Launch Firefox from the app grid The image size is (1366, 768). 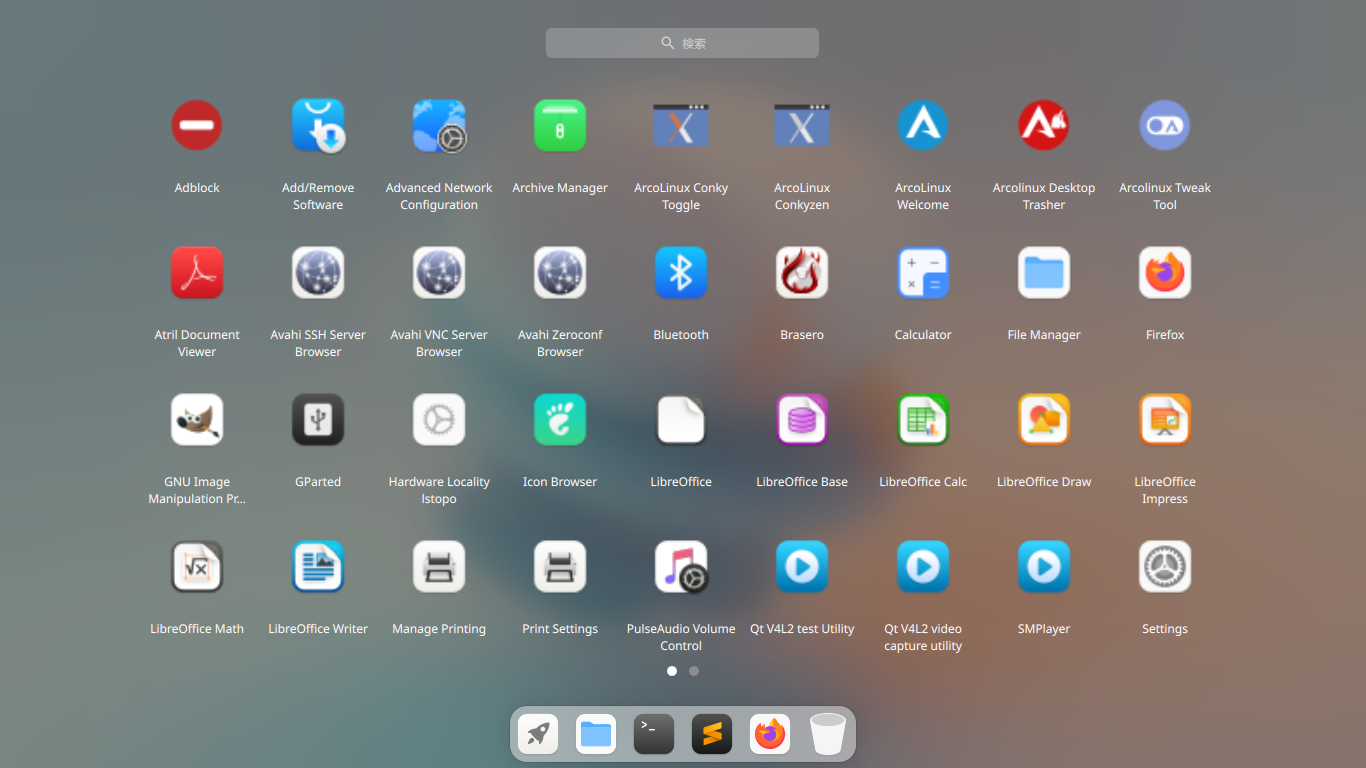click(1165, 272)
